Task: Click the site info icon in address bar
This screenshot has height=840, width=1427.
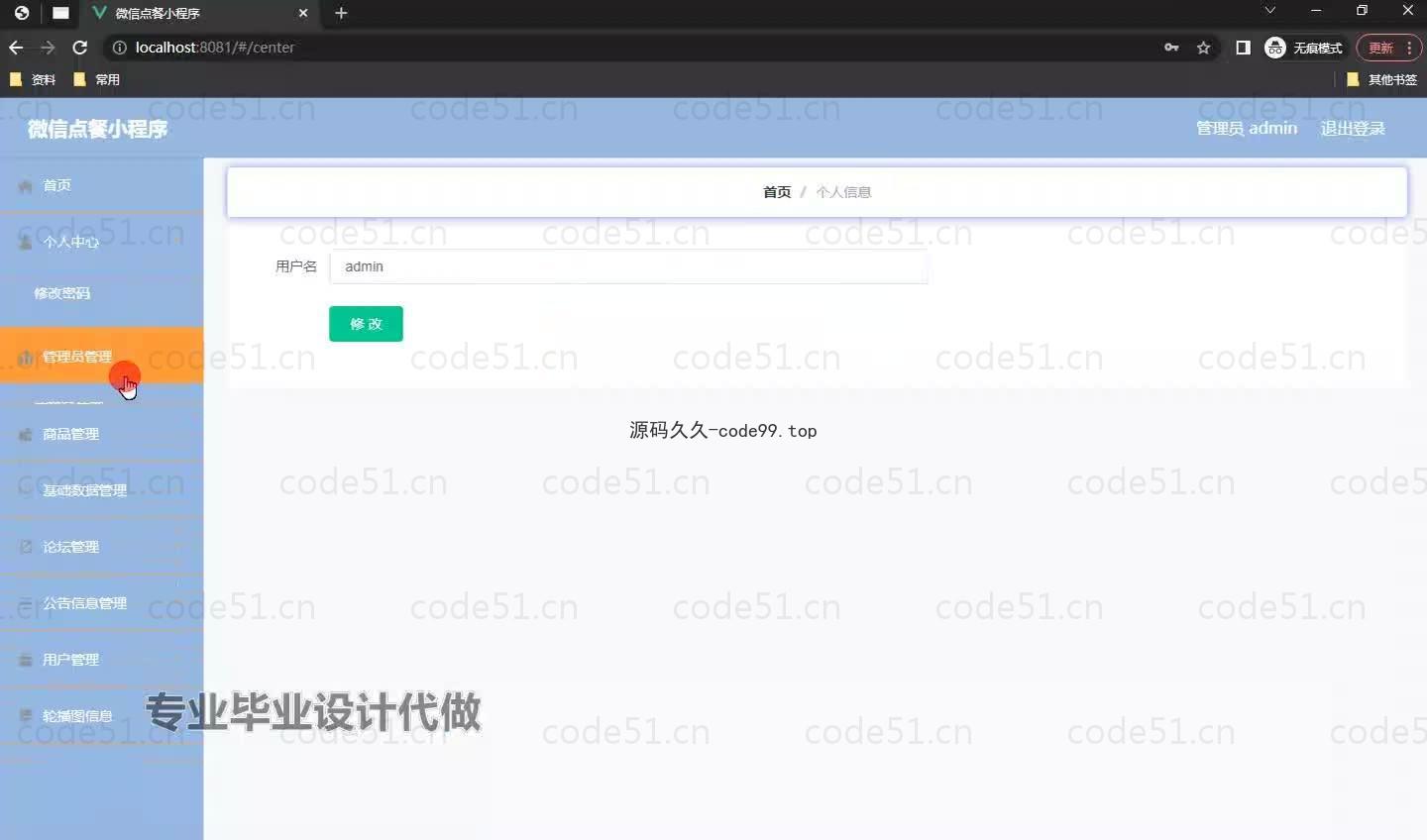Action: tap(119, 48)
